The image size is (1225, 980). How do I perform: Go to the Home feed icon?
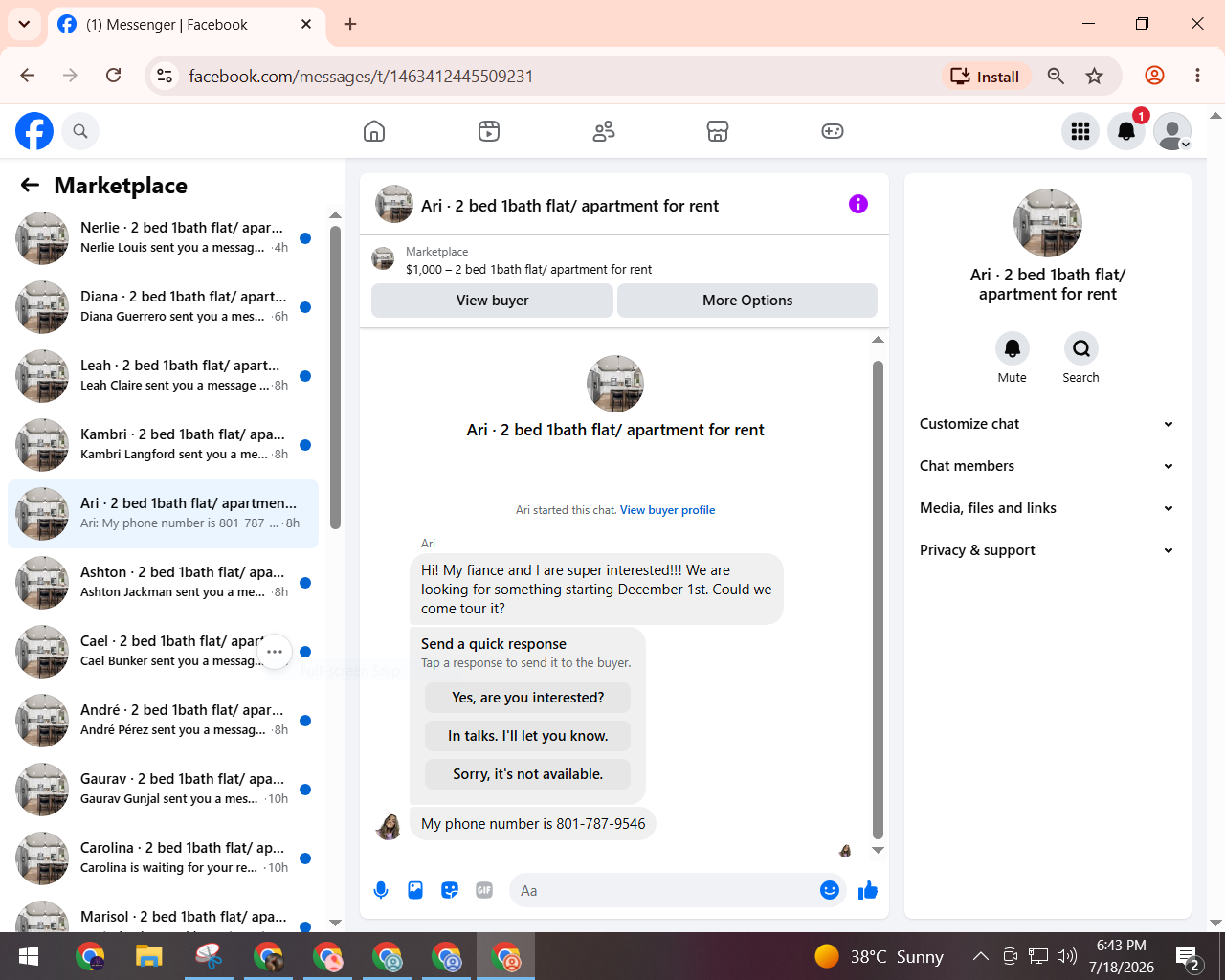click(374, 131)
